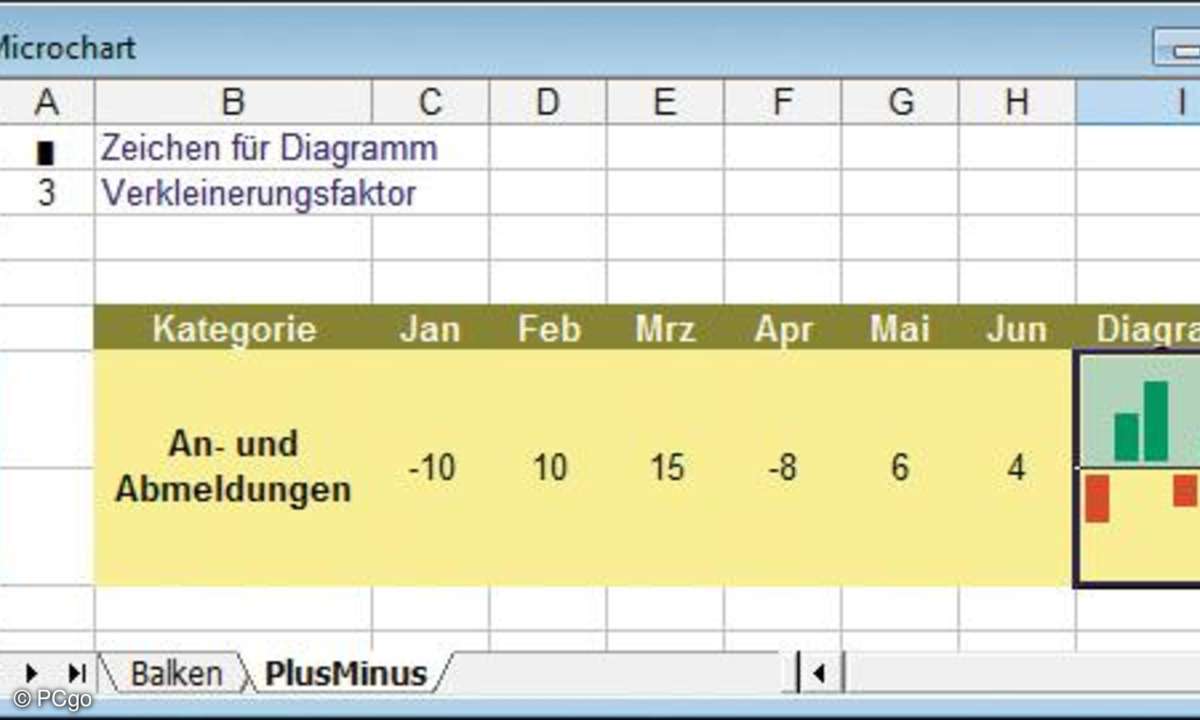Click column E header

[x=665, y=102]
